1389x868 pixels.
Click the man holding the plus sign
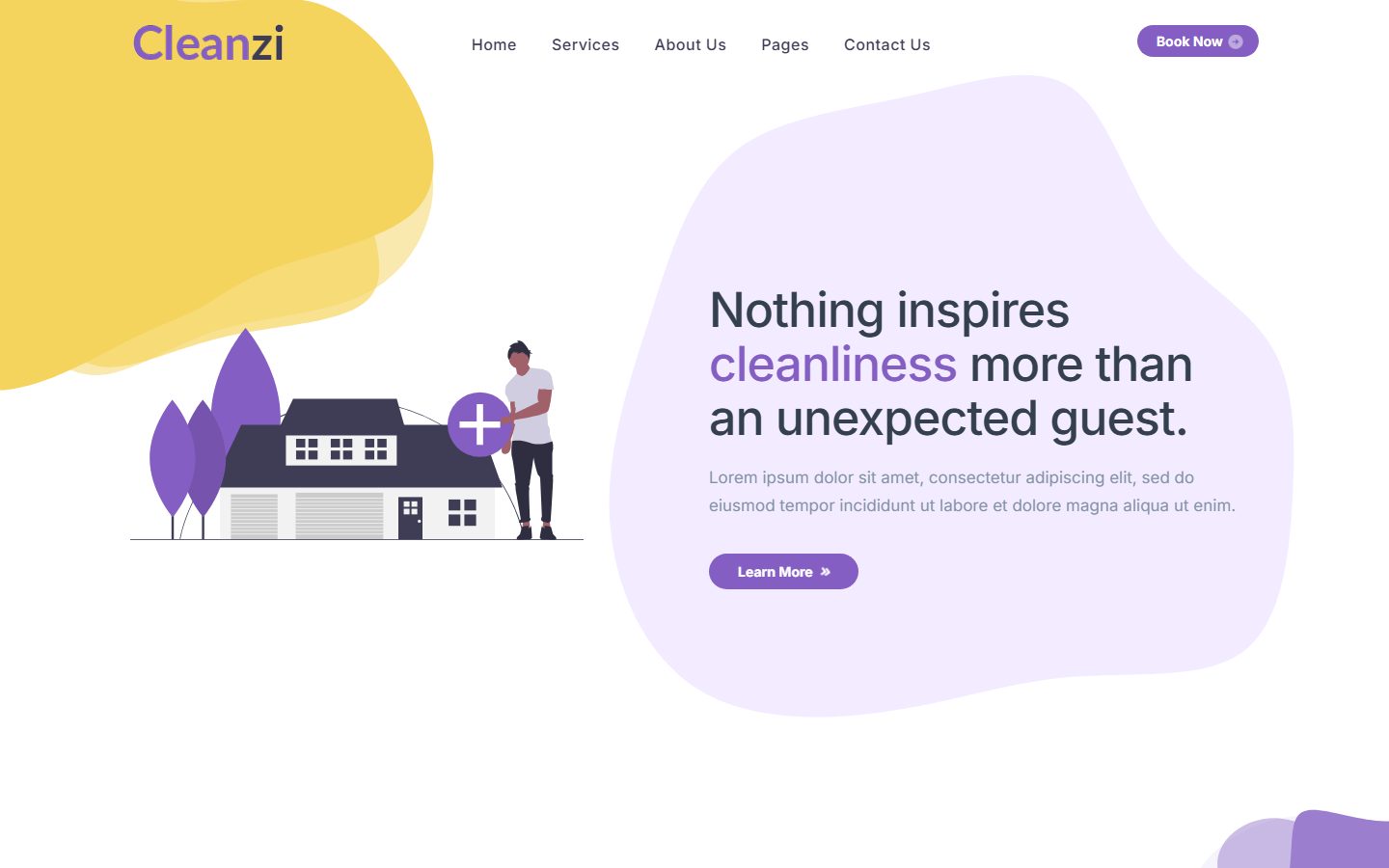(x=531, y=440)
